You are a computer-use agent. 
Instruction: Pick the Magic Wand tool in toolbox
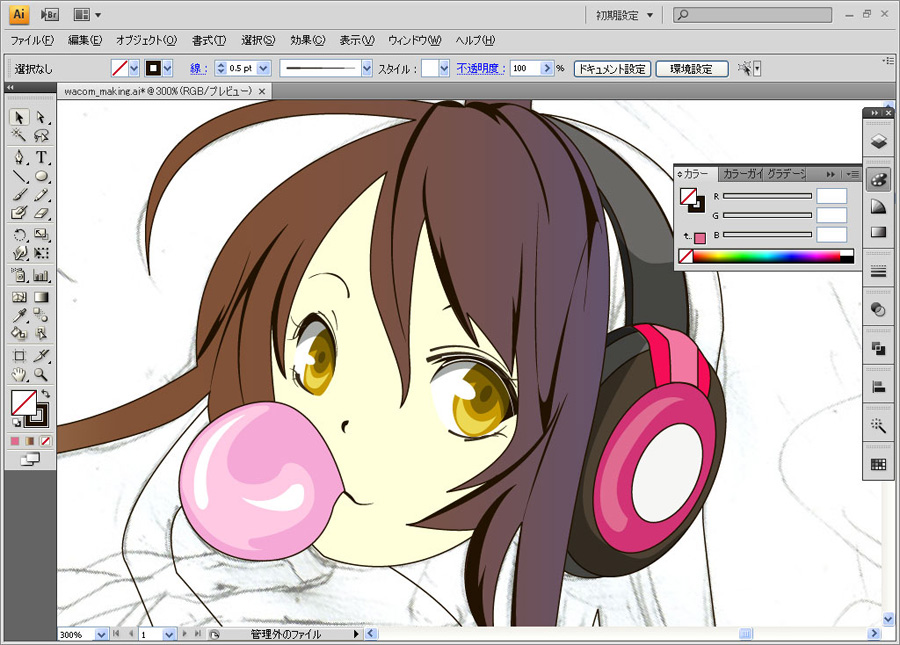point(19,136)
